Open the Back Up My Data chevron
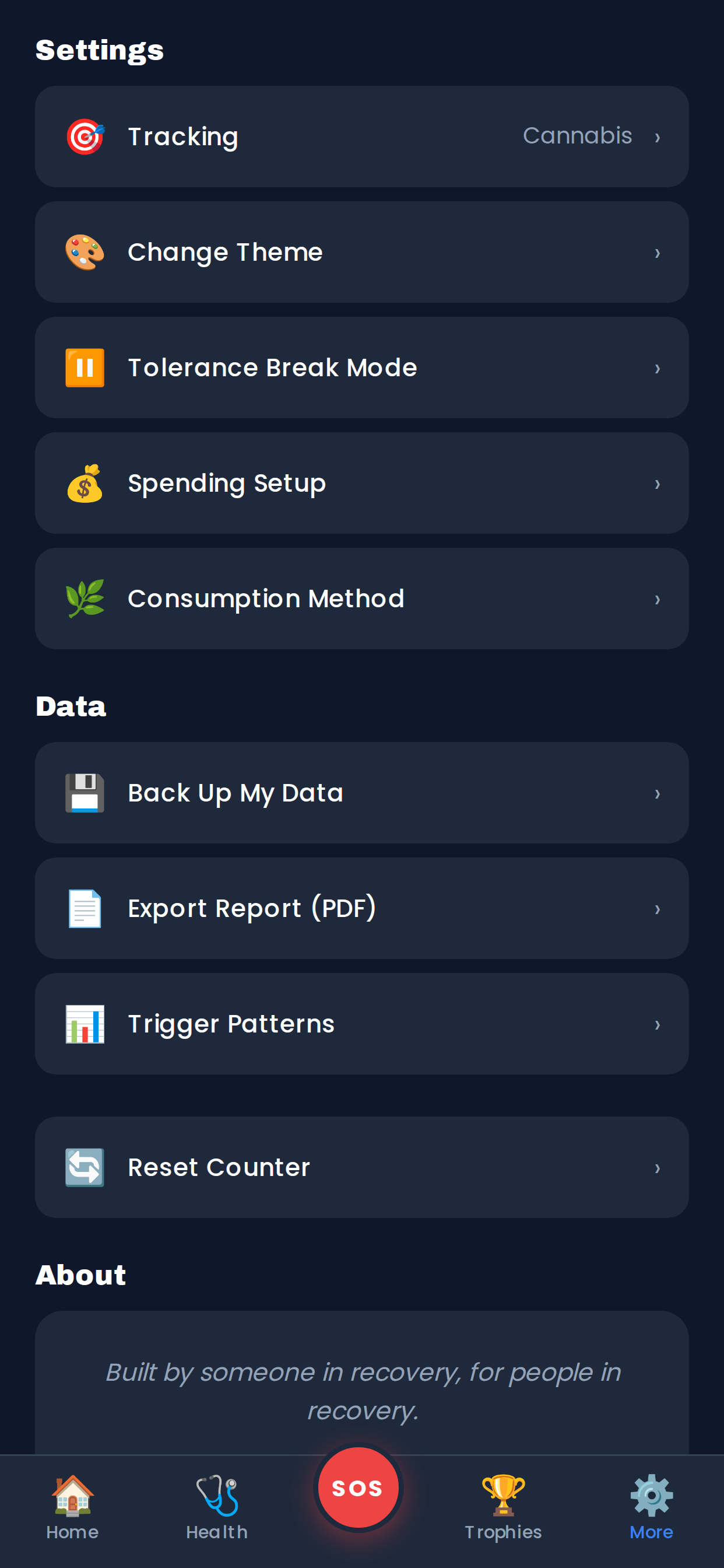 point(657,794)
